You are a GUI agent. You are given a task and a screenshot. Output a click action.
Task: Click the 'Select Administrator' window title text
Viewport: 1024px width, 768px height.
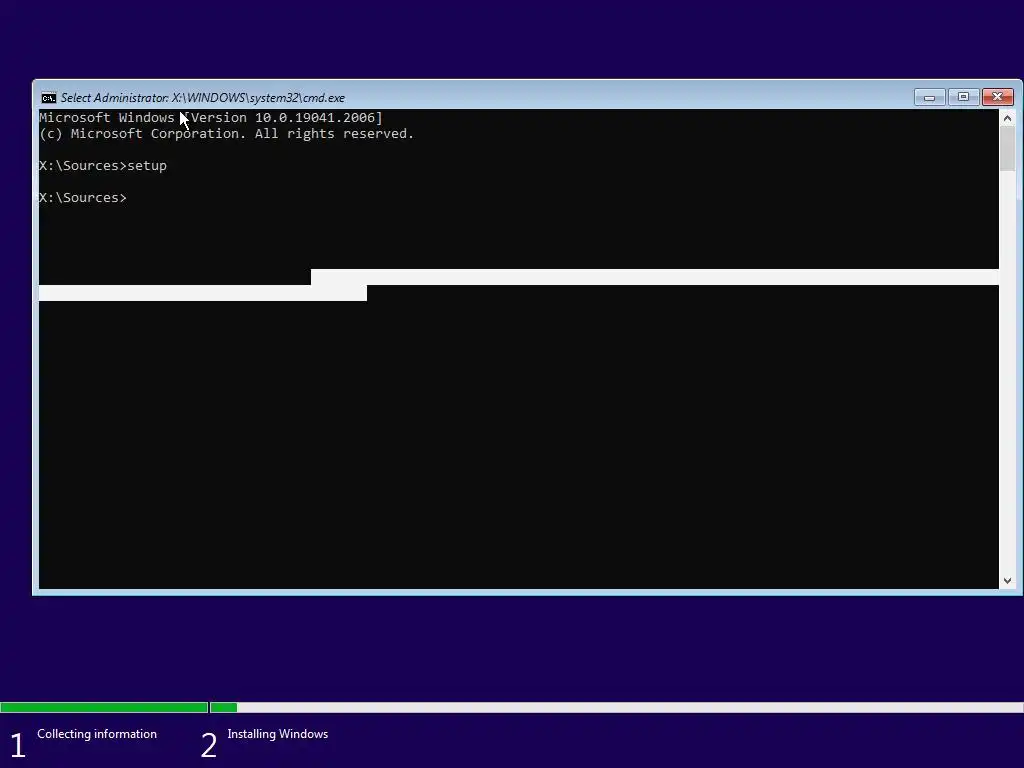(202, 98)
